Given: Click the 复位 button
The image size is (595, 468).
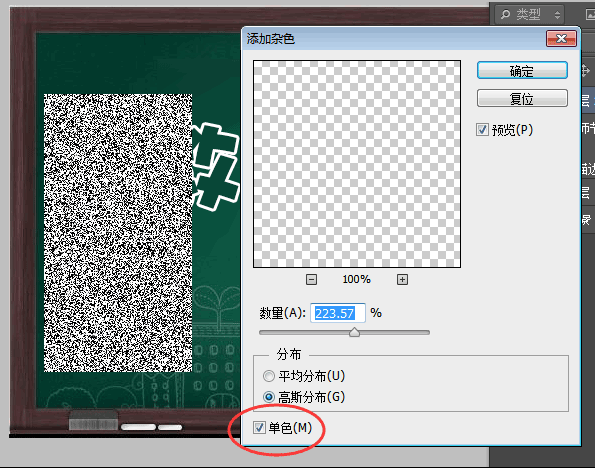Looking at the screenshot, I should pyautogui.click(x=522, y=99).
